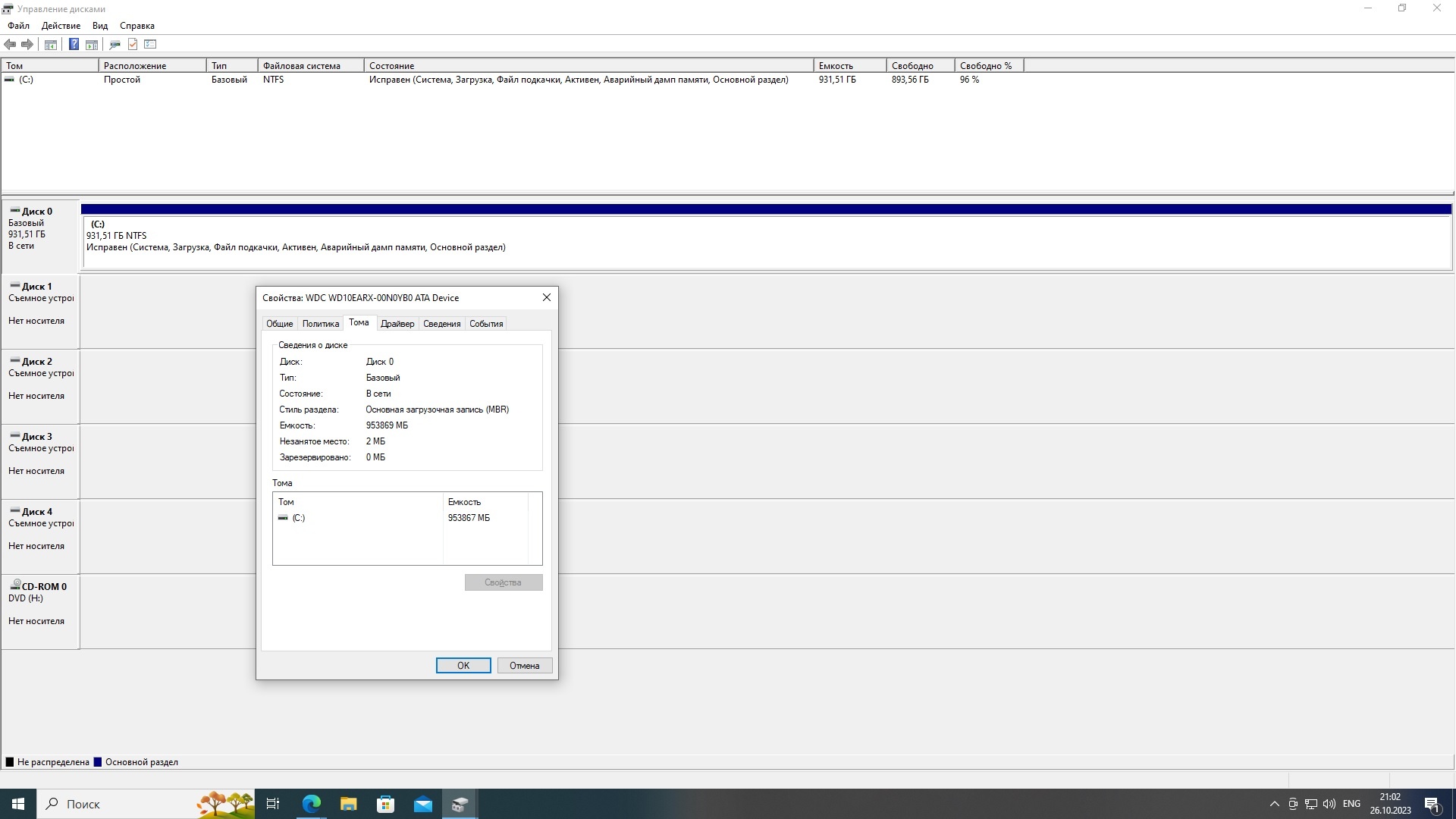Open the События tab
This screenshot has height=819, width=1456.
[486, 324]
